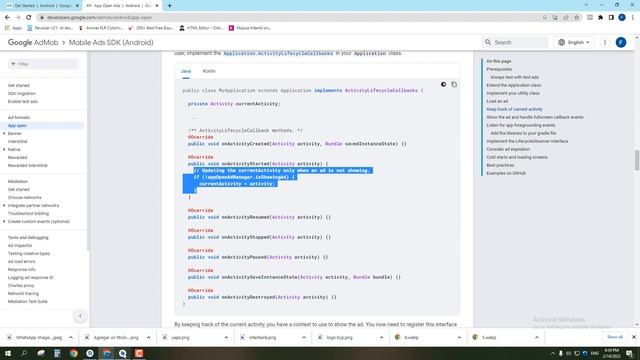This screenshot has height=360, width=640.
Task: Click the sidebar Filter field
Action: pos(43,64)
